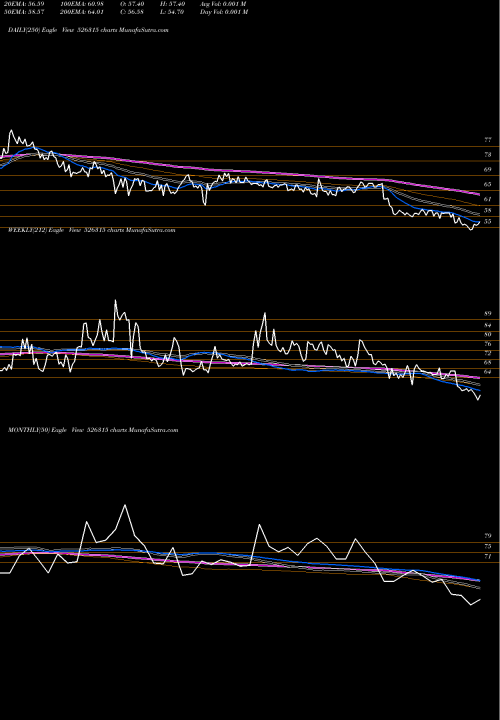This screenshot has width=500, height=720.
Task: Click the 61 price level on daily axis
Action: point(488,199)
